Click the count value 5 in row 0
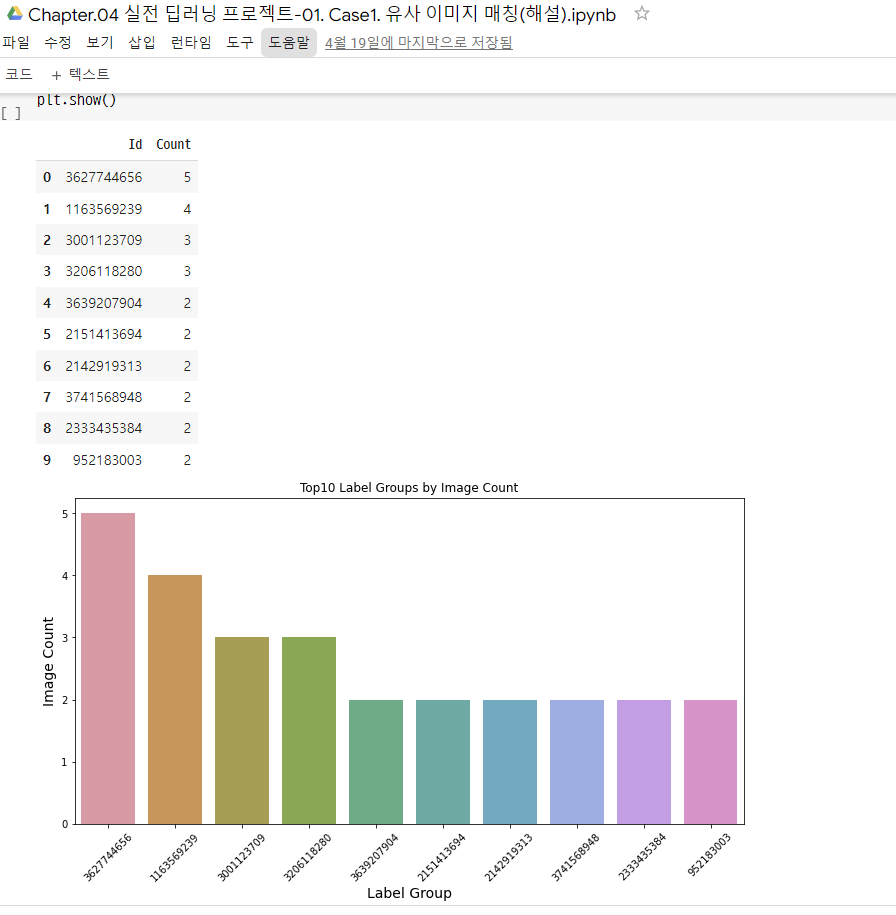The image size is (896, 915). [187, 177]
